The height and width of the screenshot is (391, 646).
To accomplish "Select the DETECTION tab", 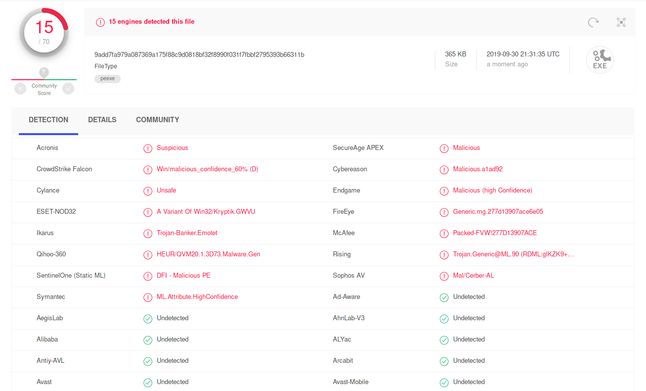I will [48, 120].
